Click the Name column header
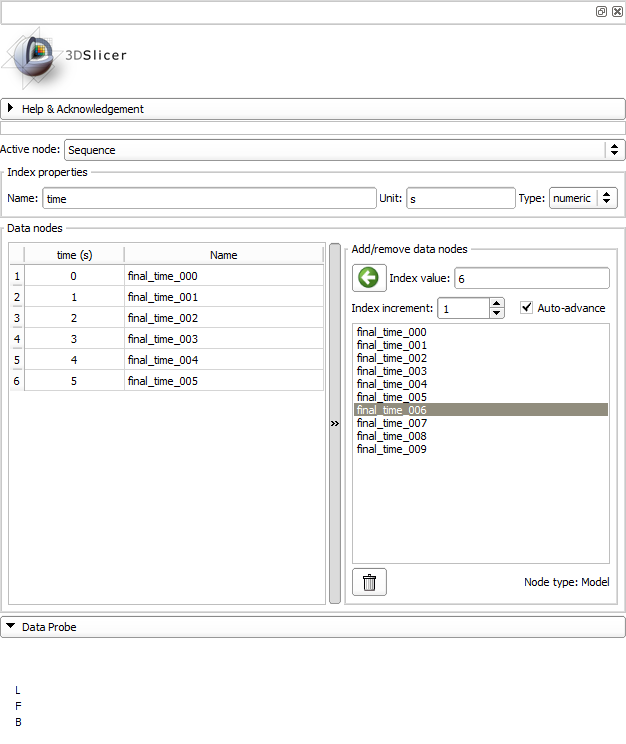The image size is (626, 744). click(x=224, y=255)
